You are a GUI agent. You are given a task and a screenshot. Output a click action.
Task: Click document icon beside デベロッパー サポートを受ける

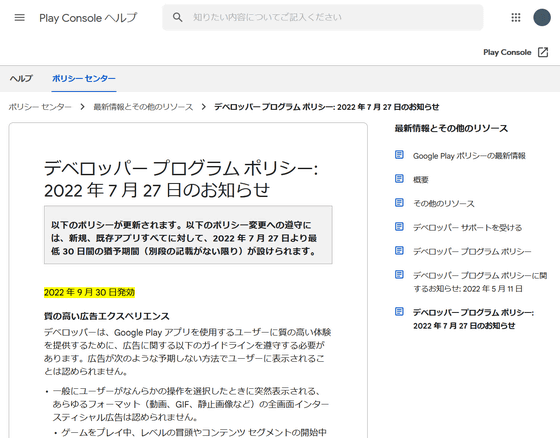(399, 227)
